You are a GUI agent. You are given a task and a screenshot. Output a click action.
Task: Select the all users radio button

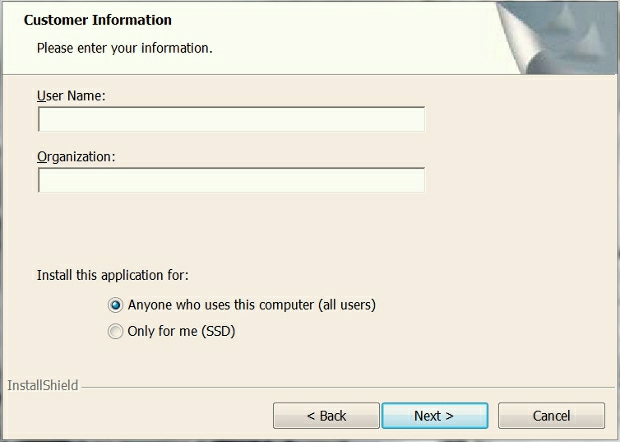(116, 305)
